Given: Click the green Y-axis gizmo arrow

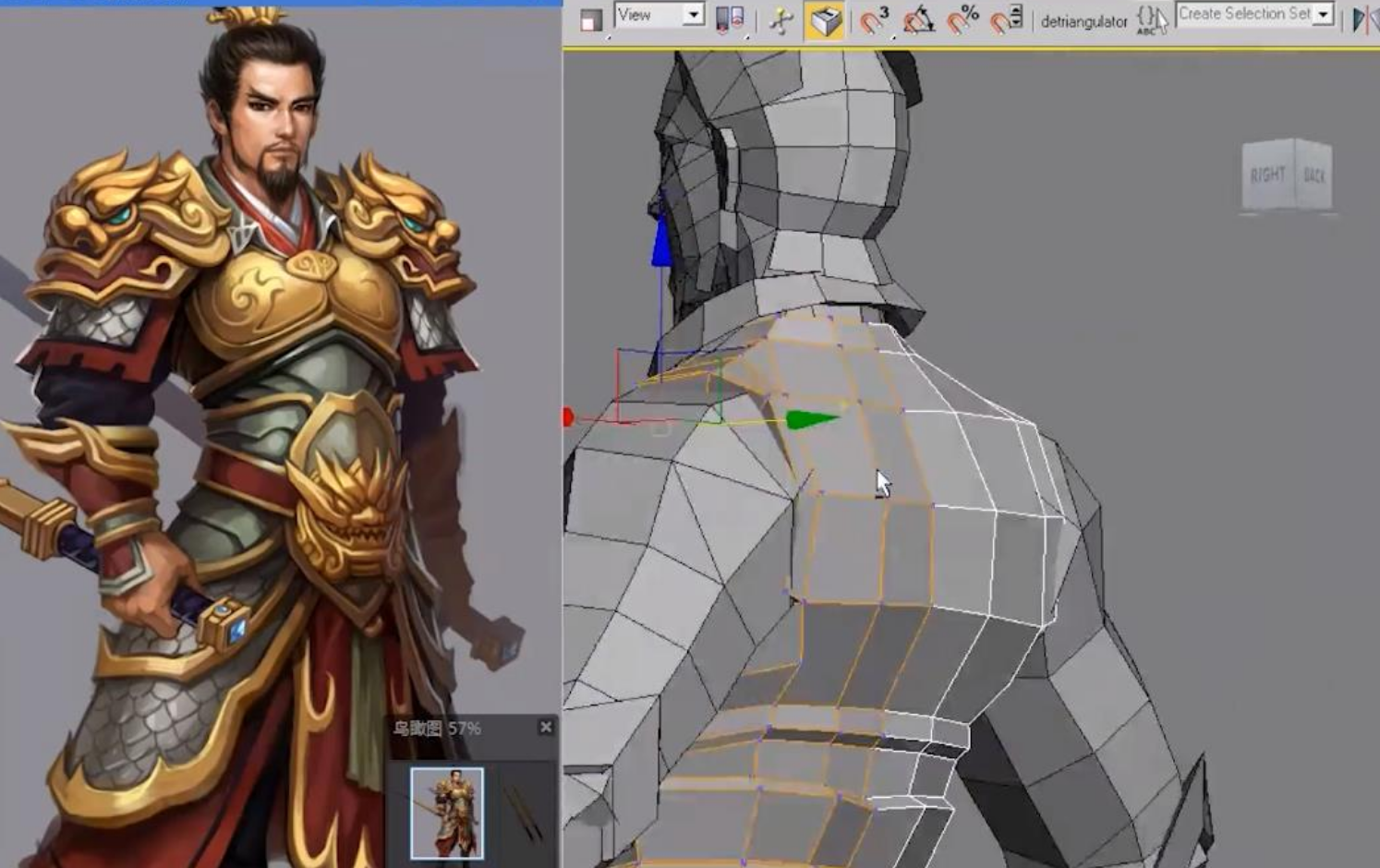Looking at the screenshot, I should coord(811,420).
